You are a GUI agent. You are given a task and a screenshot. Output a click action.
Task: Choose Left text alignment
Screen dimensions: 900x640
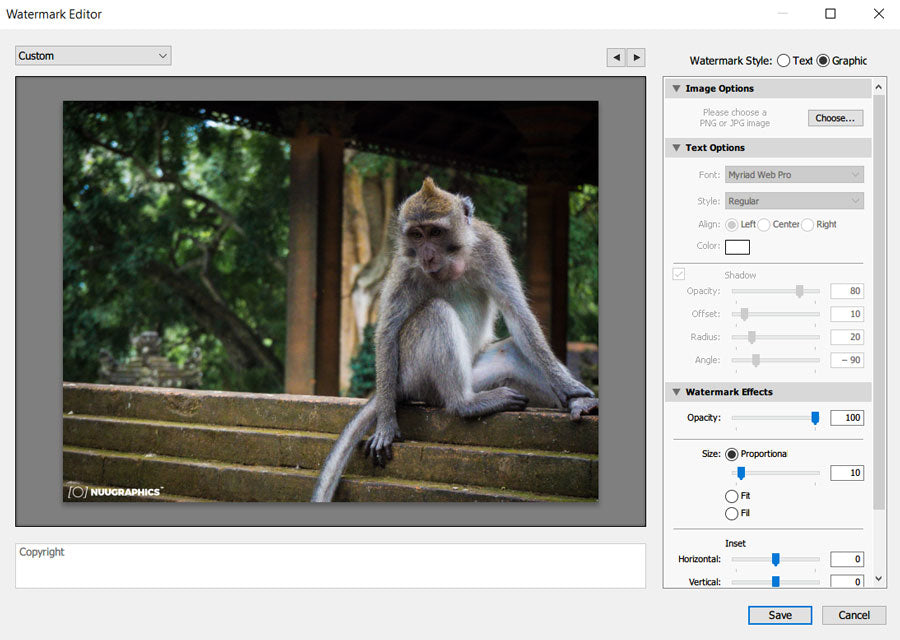(731, 224)
